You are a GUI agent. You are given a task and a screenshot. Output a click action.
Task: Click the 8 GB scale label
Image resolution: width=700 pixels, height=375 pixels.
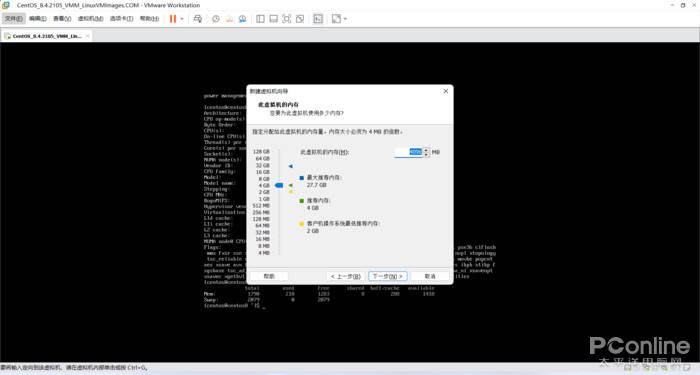(x=264, y=179)
